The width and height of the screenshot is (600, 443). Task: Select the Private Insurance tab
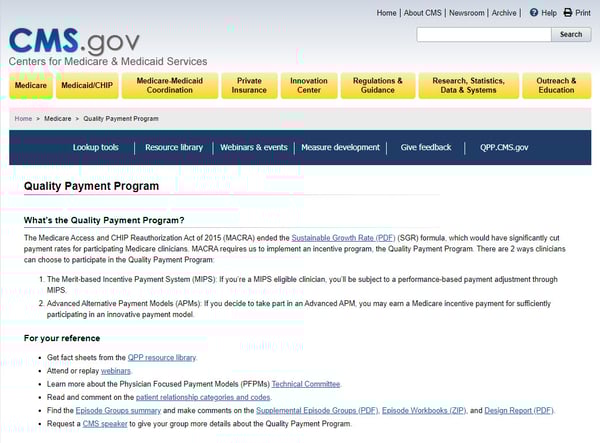[249, 85]
